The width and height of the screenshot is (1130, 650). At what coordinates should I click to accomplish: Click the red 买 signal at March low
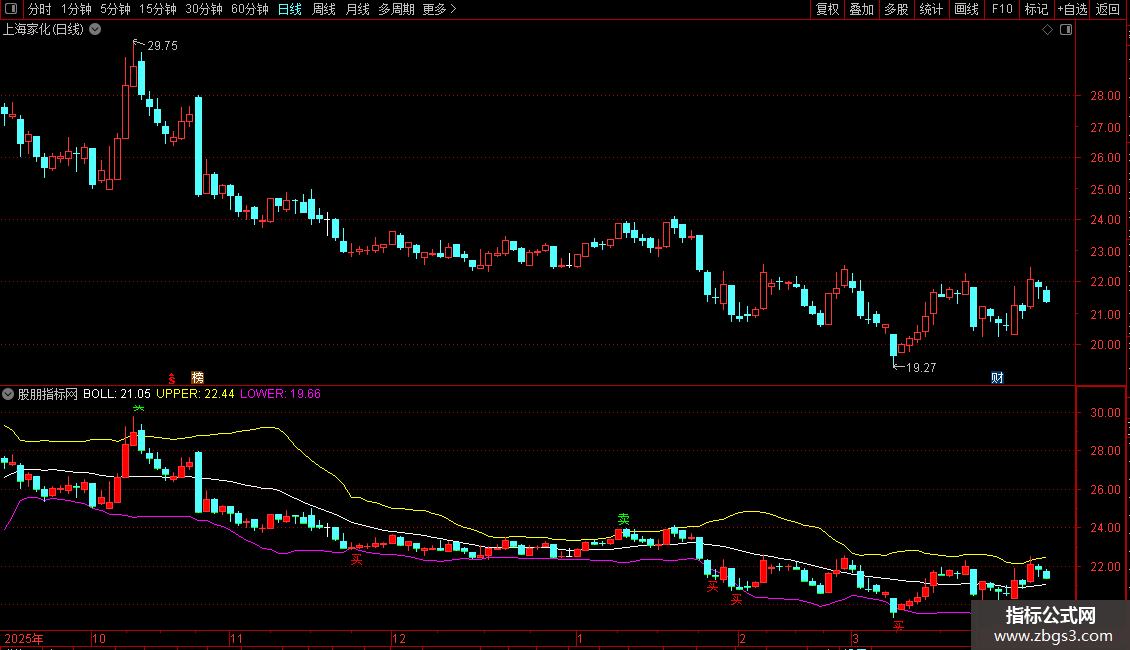click(898, 626)
